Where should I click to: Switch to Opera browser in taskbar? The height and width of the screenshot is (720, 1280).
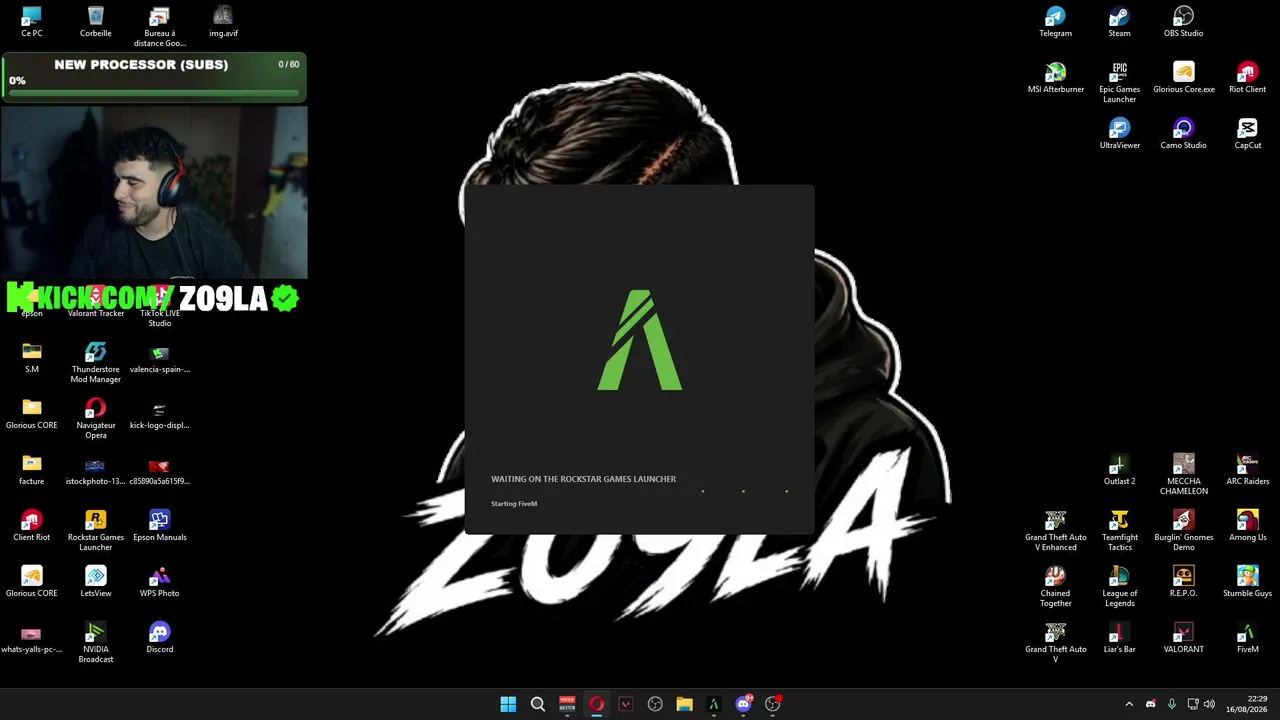pyautogui.click(x=596, y=704)
